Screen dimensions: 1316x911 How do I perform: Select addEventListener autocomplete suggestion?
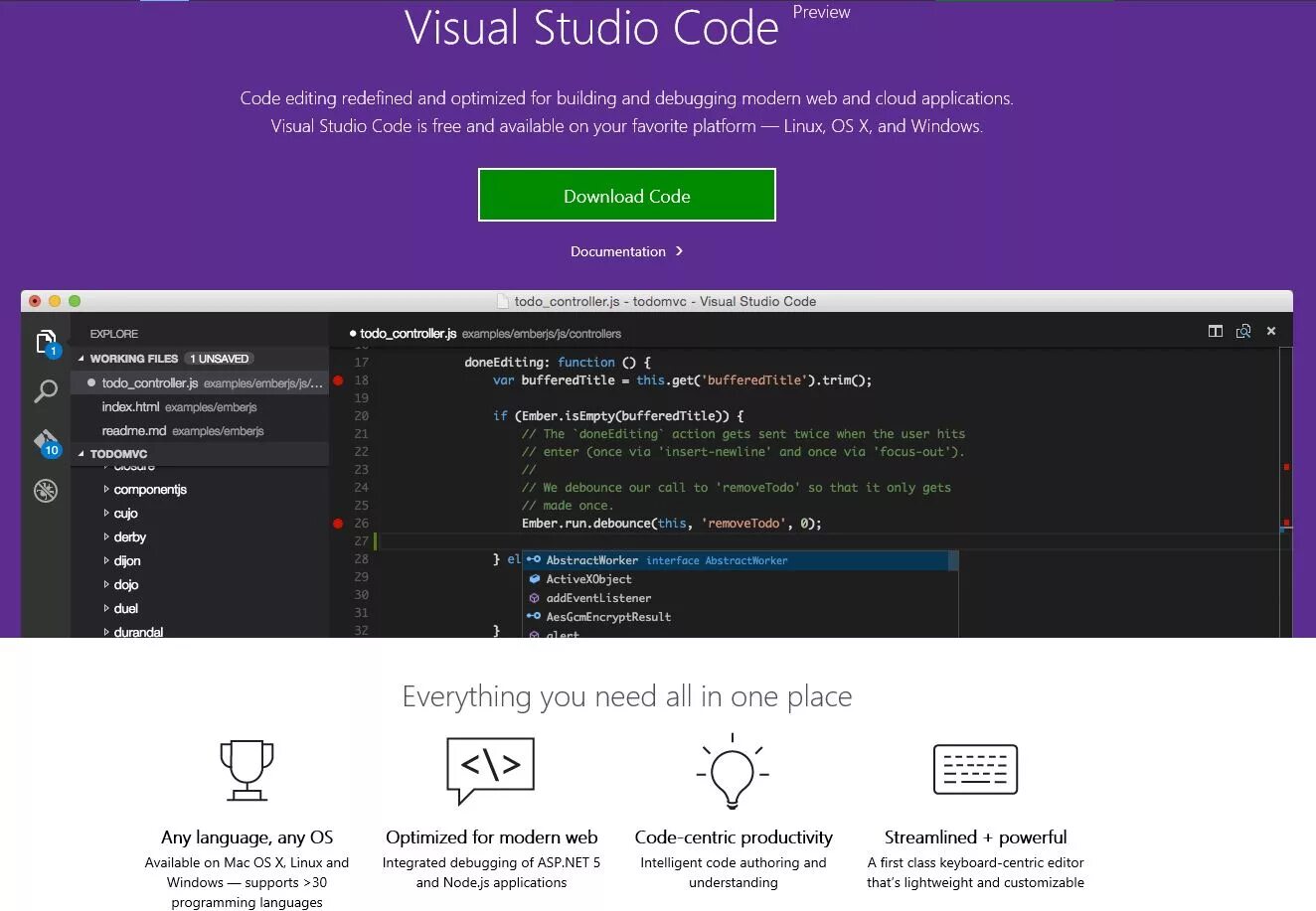pyautogui.click(x=740, y=598)
